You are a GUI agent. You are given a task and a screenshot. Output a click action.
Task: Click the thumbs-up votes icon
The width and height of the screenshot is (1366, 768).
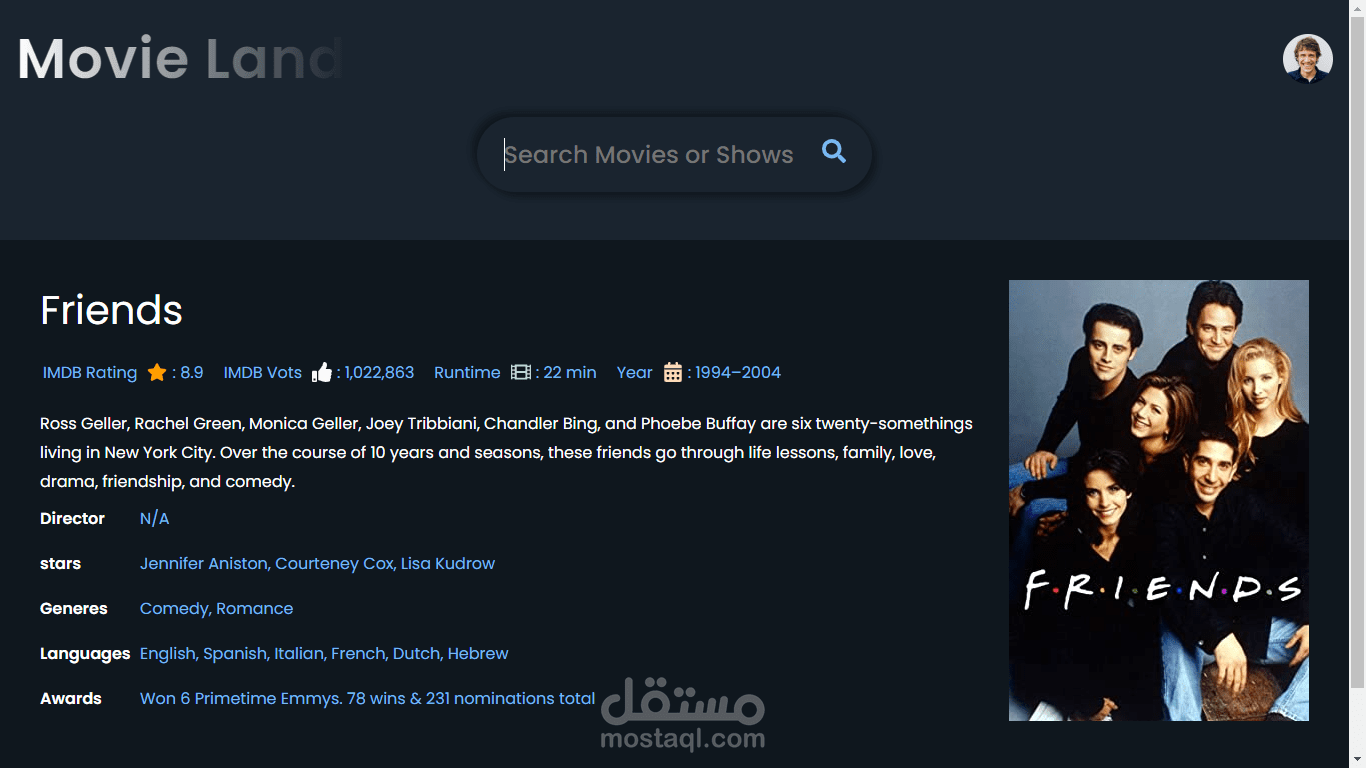[x=322, y=372]
